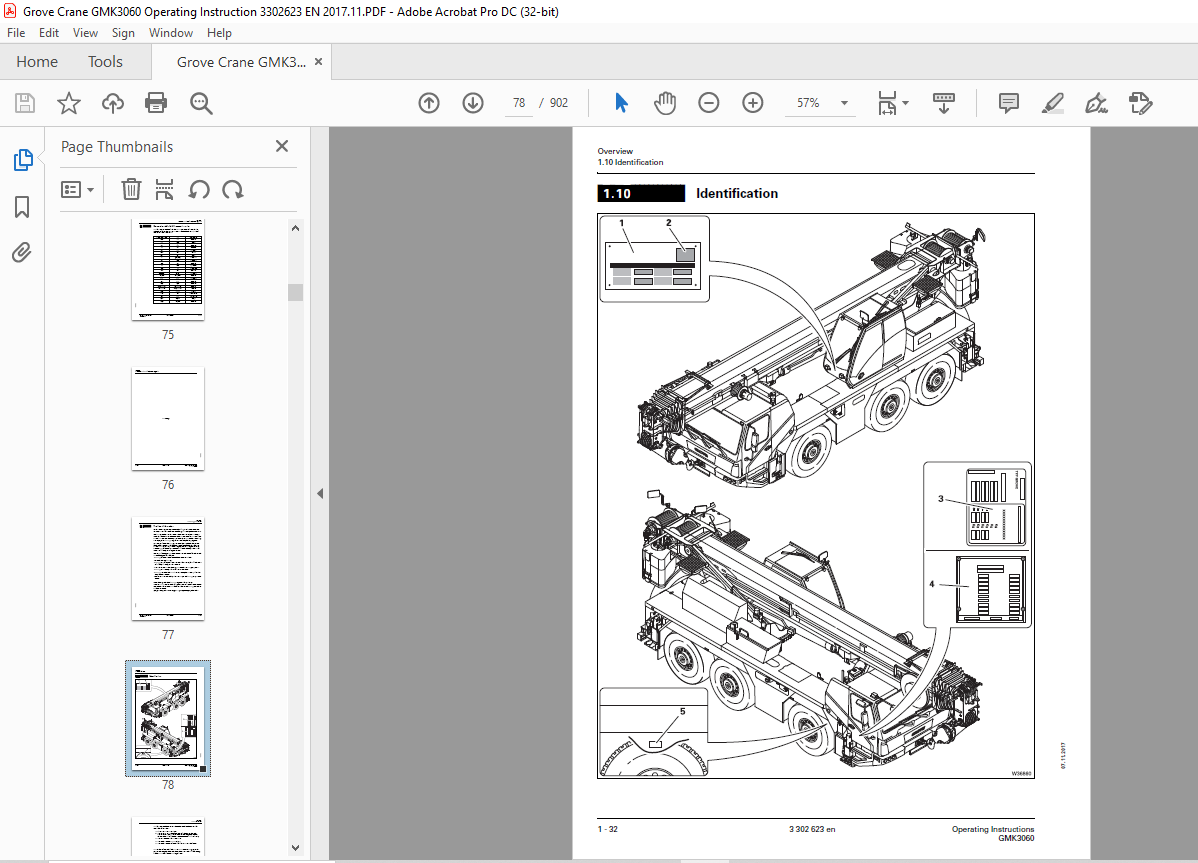Open the sign document pen tool
Viewport: 1198px width, 863px height.
click(1096, 103)
